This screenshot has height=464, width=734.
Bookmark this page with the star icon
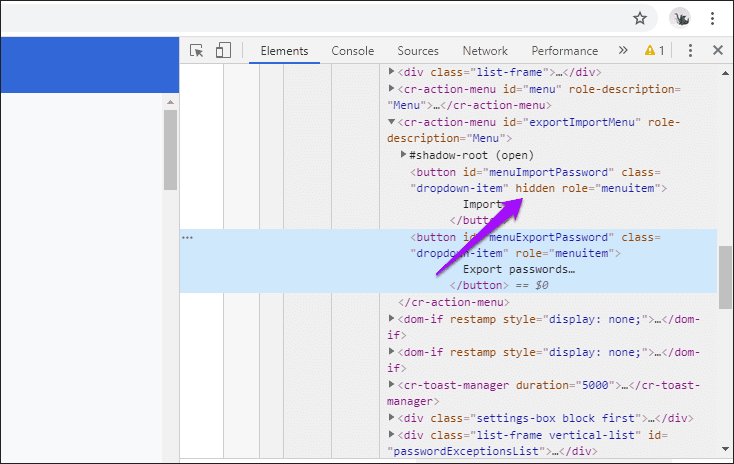point(639,18)
